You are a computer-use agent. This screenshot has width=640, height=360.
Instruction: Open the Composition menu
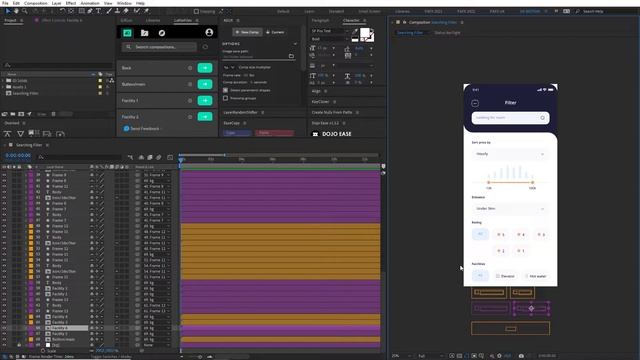[36, 3]
